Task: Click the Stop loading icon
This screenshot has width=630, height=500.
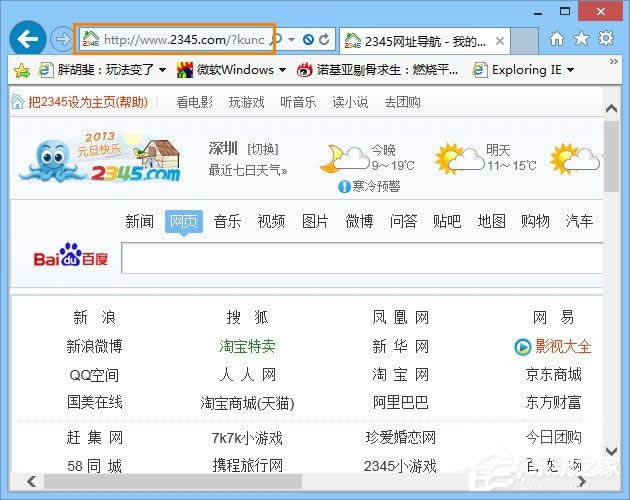Action: click(x=308, y=39)
